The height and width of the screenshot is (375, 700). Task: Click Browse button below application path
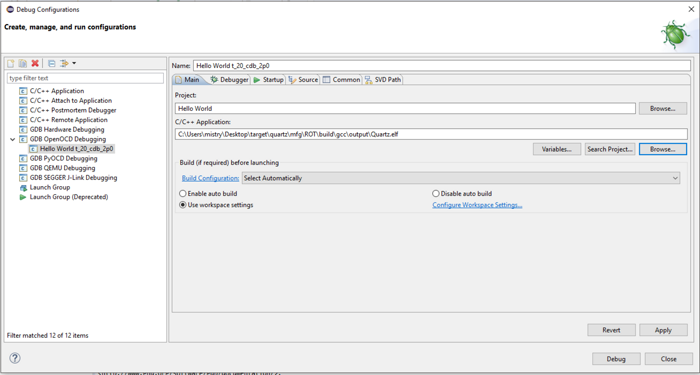click(662, 150)
